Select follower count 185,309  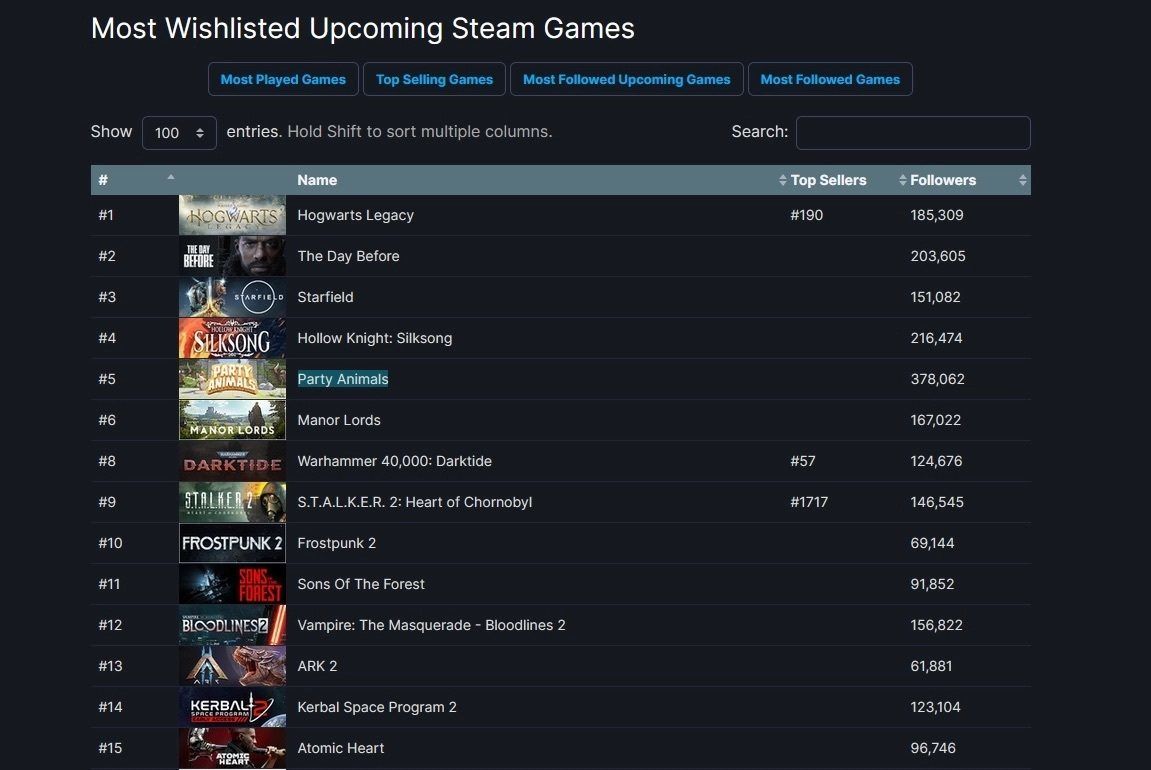(x=937, y=215)
